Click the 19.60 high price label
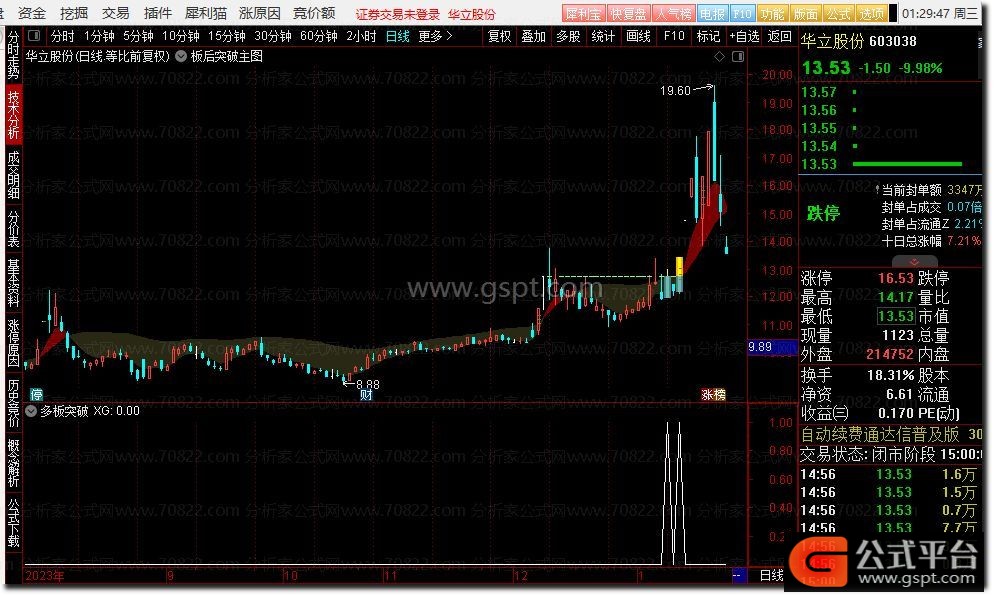 (x=675, y=91)
